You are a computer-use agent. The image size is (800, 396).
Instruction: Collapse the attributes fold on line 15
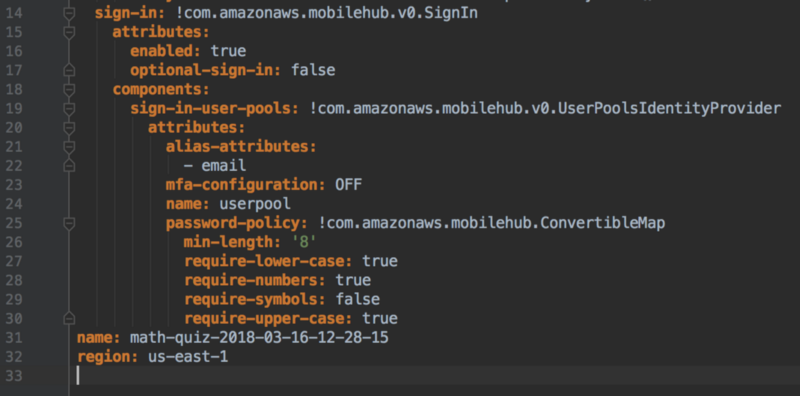click(69, 33)
